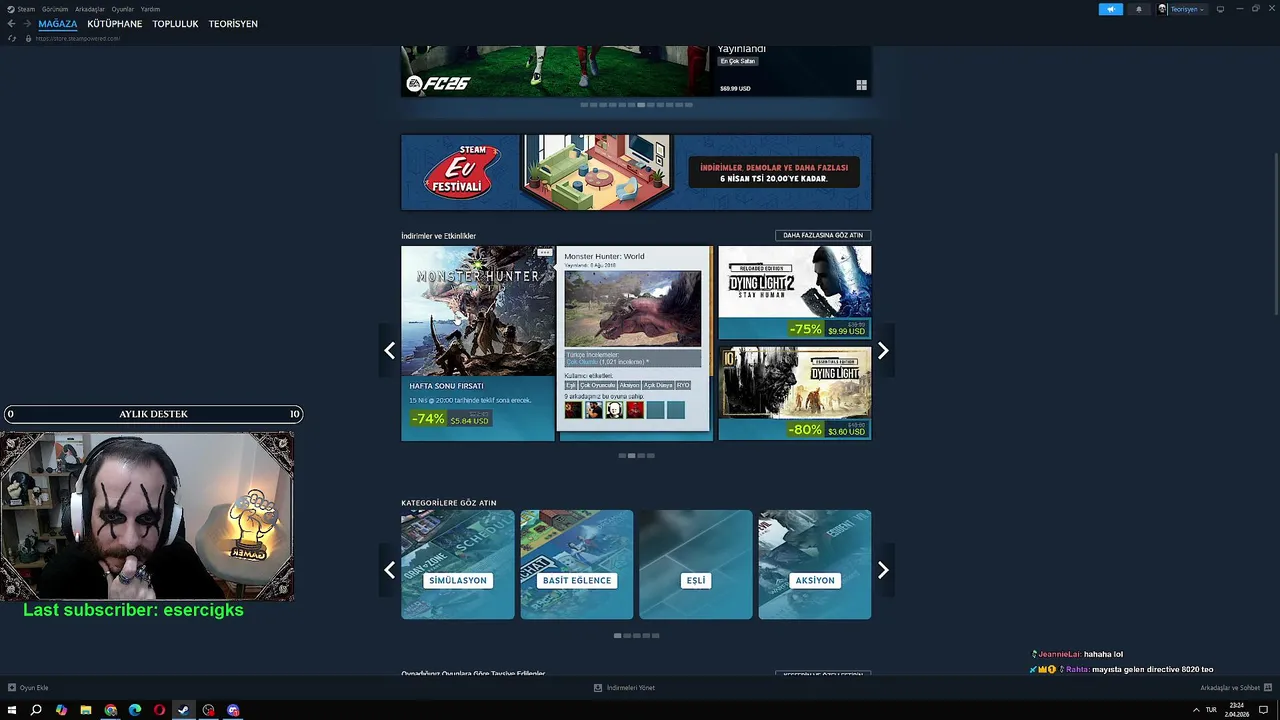This screenshot has height=720, width=1280.
Task: Open Google Chrome from the taskbar
Action: click(110, 710)
